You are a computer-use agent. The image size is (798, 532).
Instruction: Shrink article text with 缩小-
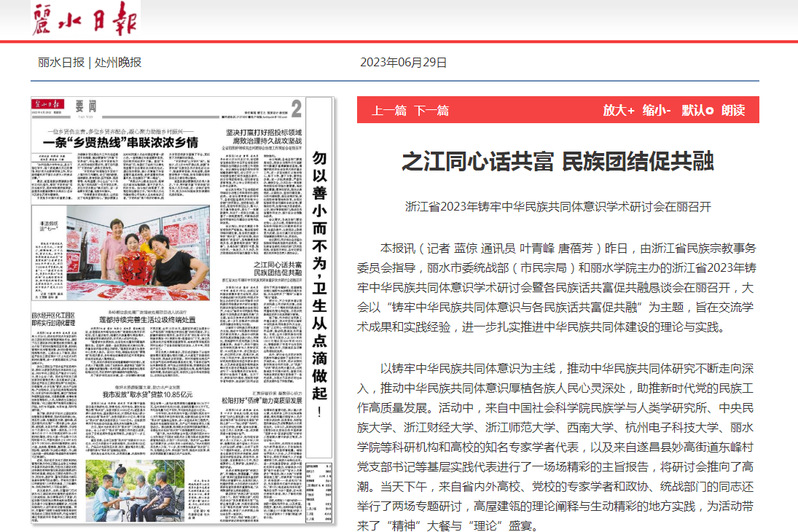[x=657, y=110]
